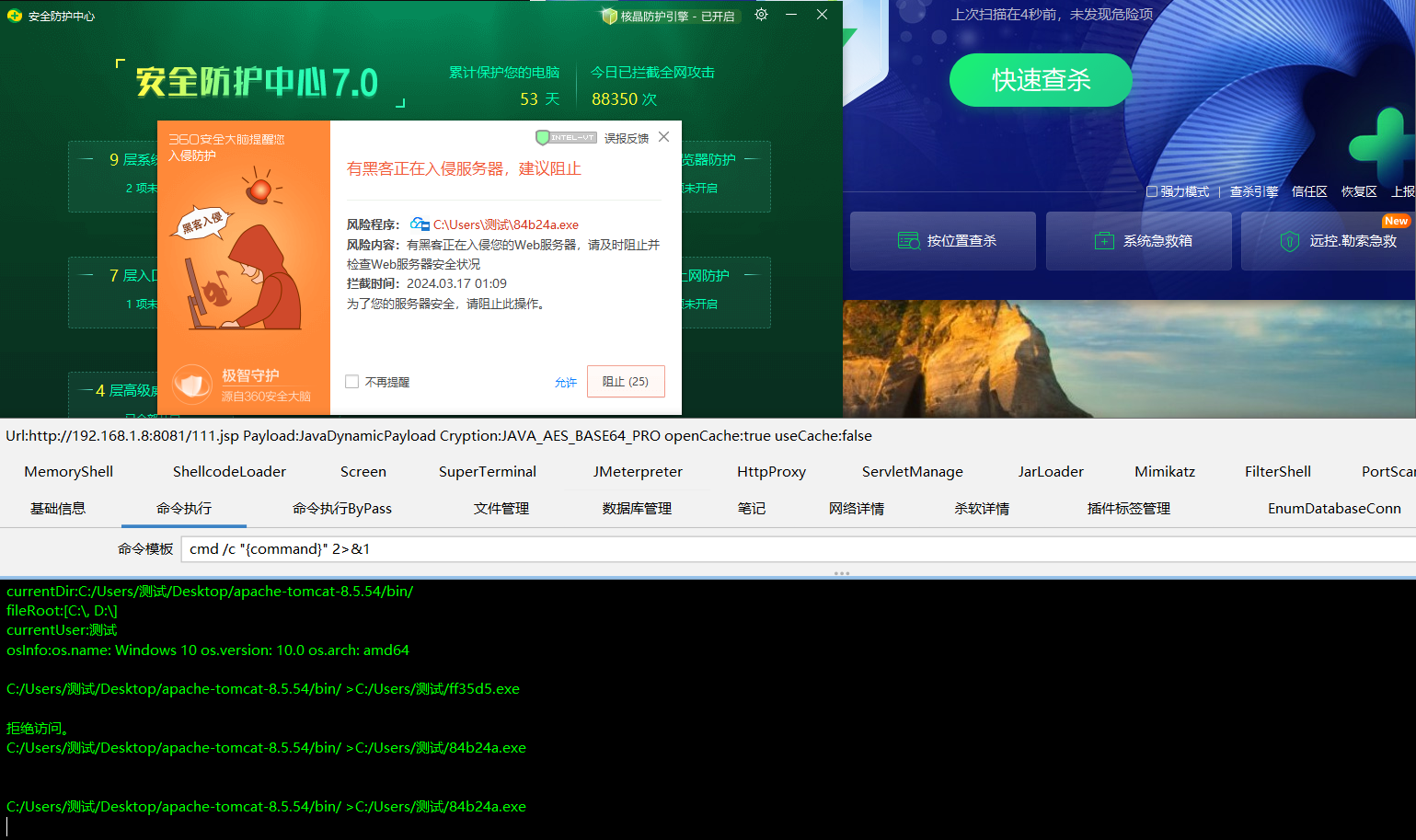Viewport: 1416px width, 840px height.
Task: Start quick scan with 快速查杀 button
Action: [x=1041, y=80]
